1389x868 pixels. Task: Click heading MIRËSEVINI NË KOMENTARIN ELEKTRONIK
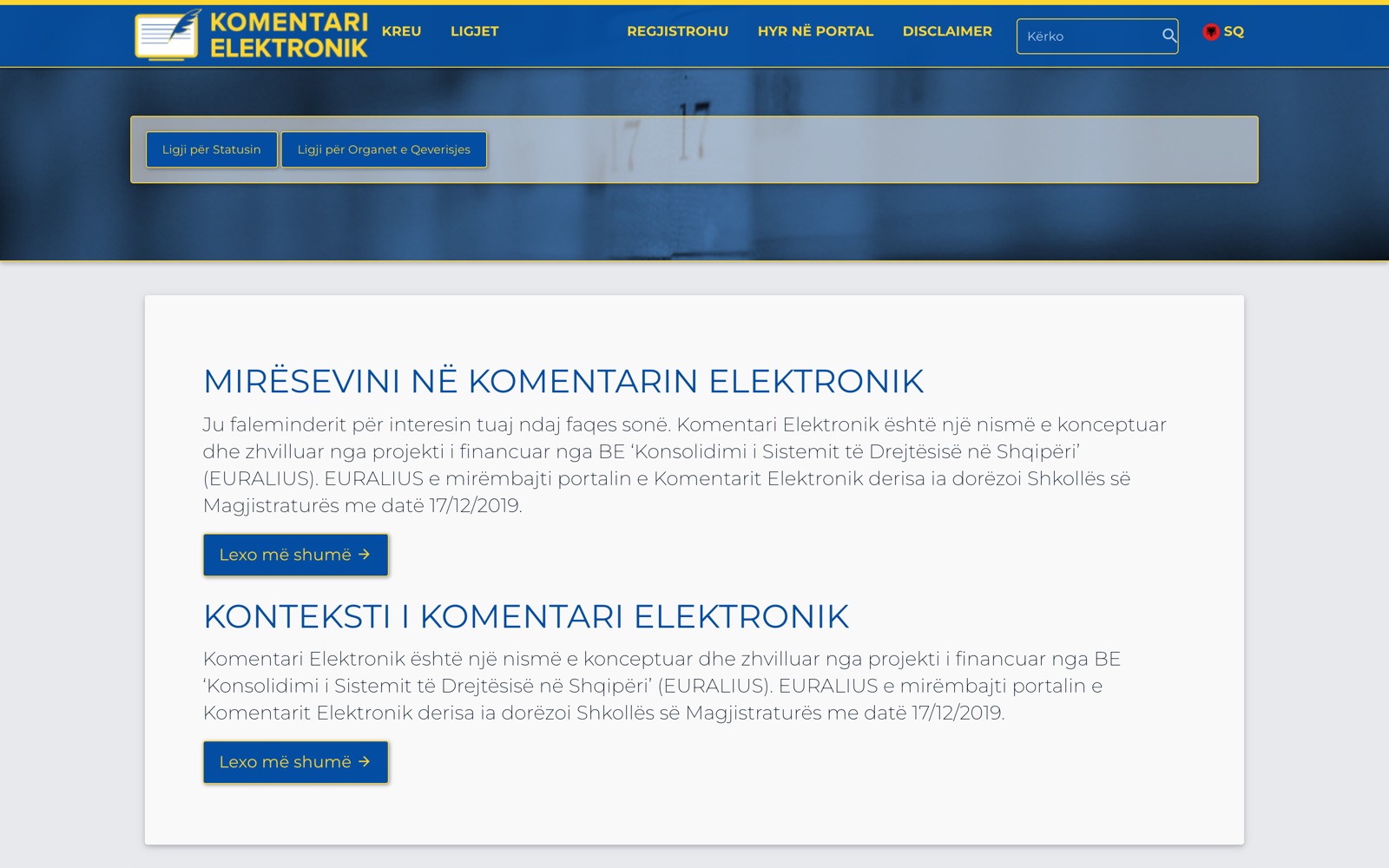(x=563, y=381)
